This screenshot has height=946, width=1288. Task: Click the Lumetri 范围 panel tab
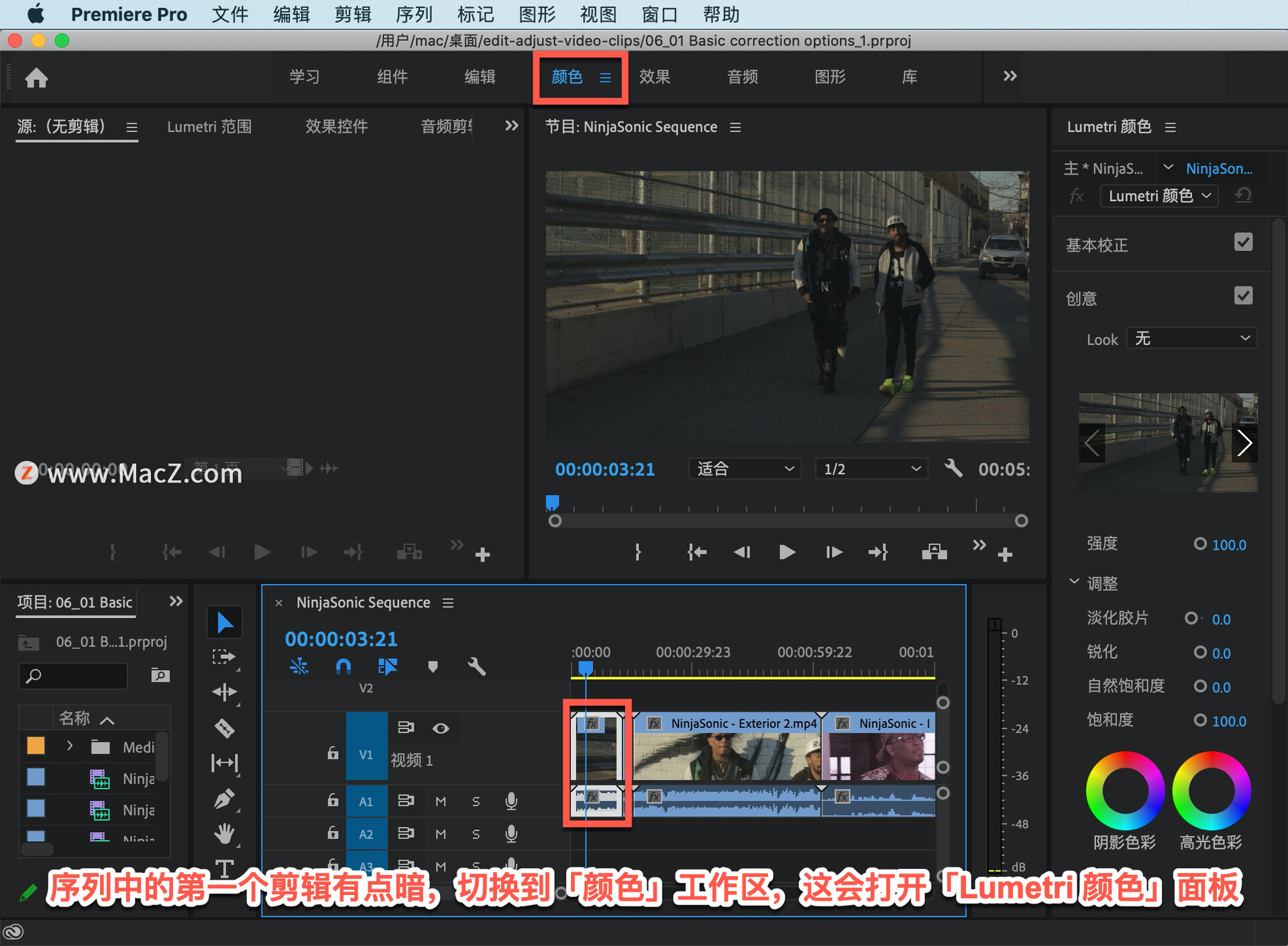209,127
